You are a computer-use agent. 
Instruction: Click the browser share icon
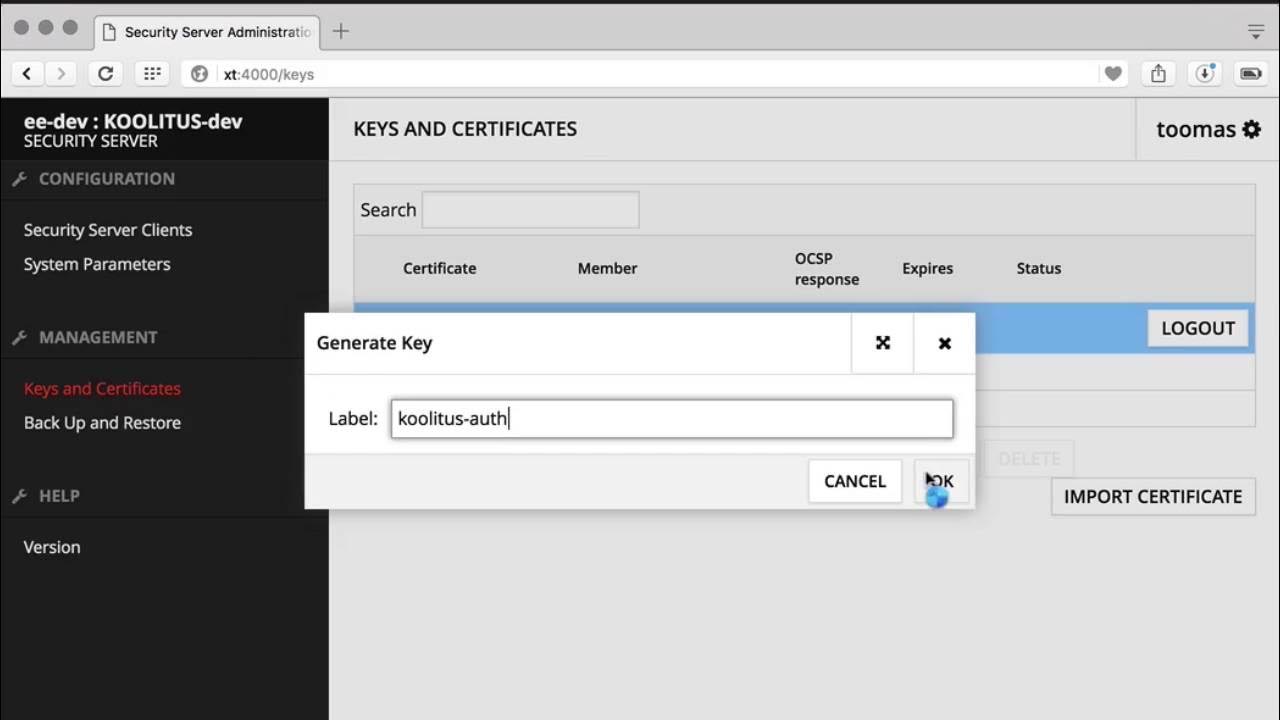1158,74
